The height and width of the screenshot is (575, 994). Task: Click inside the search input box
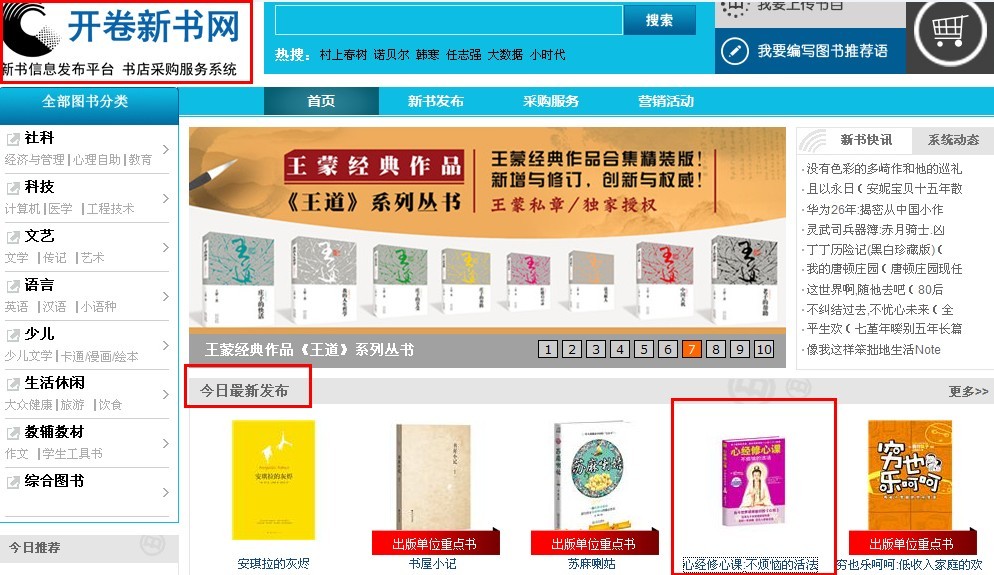tap(449, 20)
